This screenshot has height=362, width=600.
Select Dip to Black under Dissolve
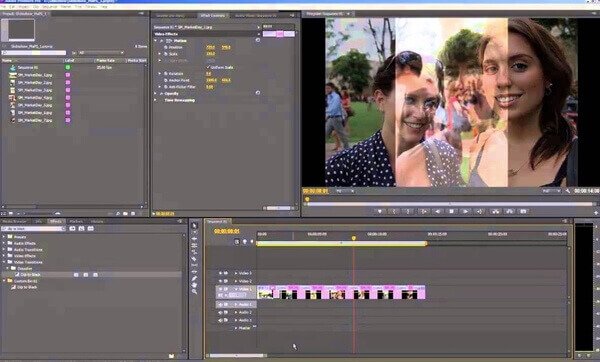pos(30,275)
